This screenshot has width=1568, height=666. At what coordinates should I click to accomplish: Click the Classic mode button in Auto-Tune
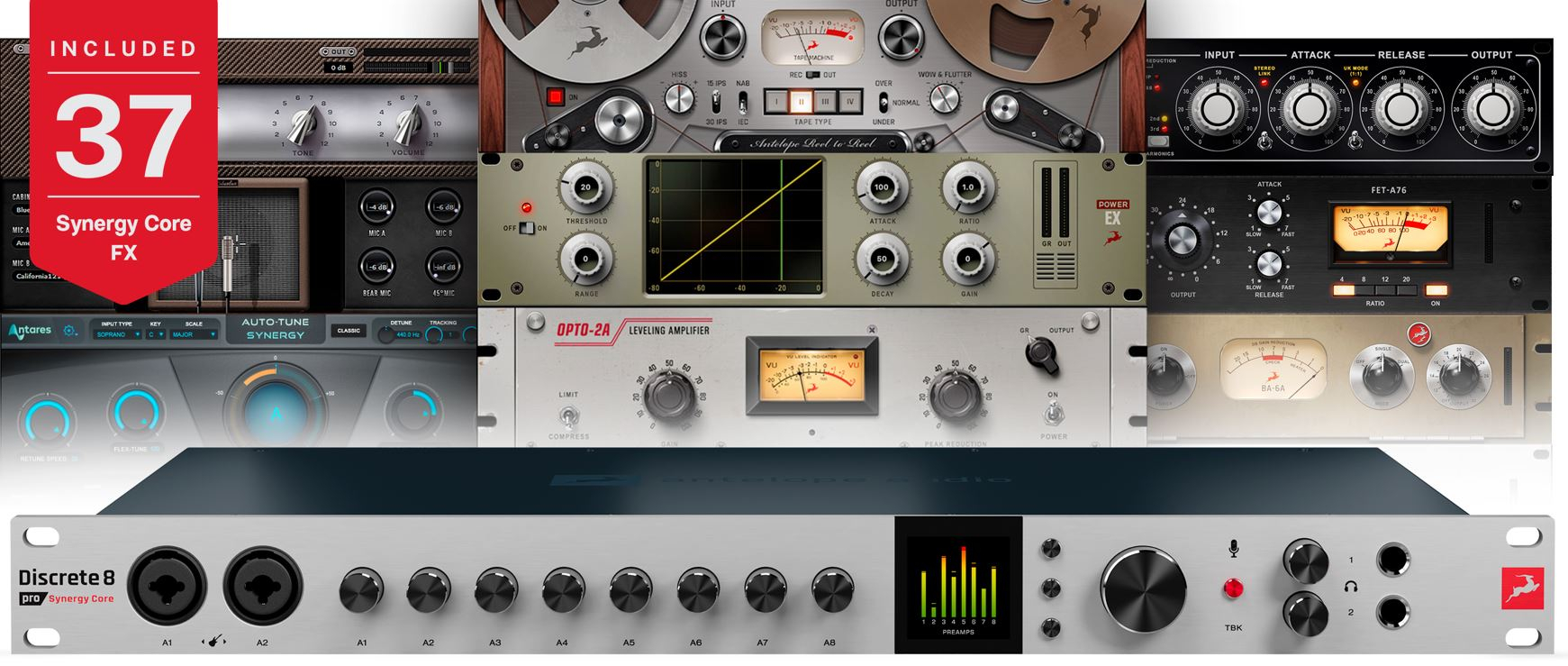[x=349, y=331]
